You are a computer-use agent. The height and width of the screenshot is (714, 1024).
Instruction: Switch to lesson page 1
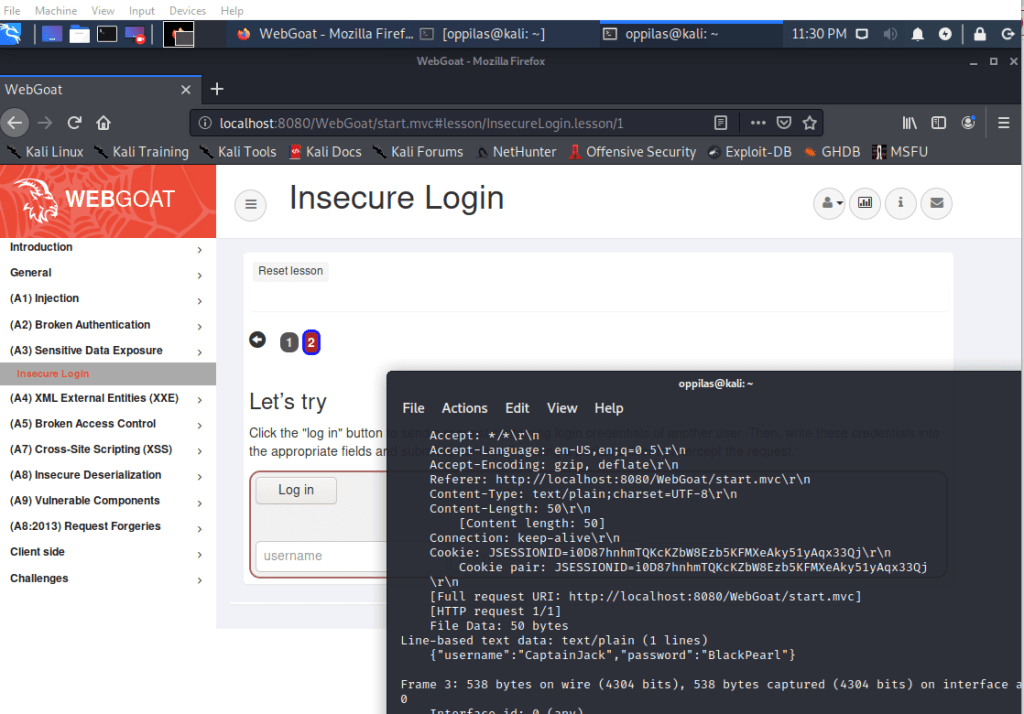[x=289, y=343]
